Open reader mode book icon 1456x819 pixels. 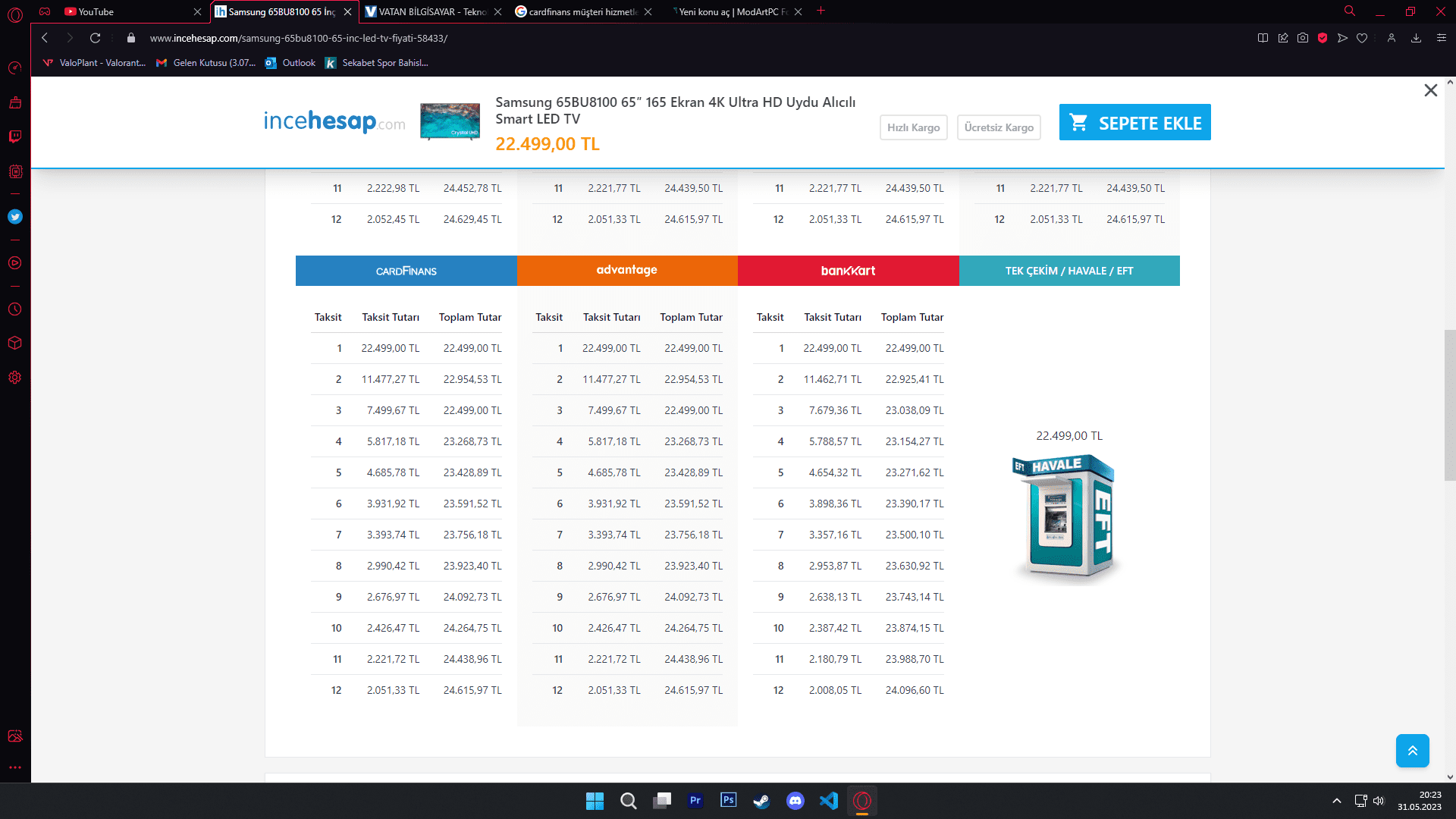tap(1263, 38)
